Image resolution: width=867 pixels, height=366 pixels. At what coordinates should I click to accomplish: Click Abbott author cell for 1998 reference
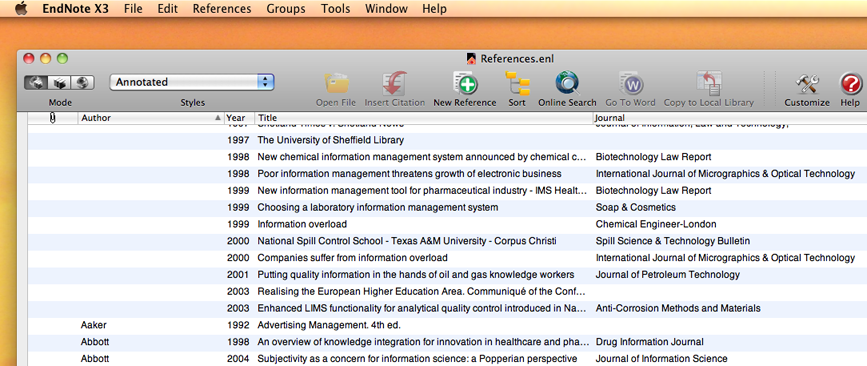95,342
